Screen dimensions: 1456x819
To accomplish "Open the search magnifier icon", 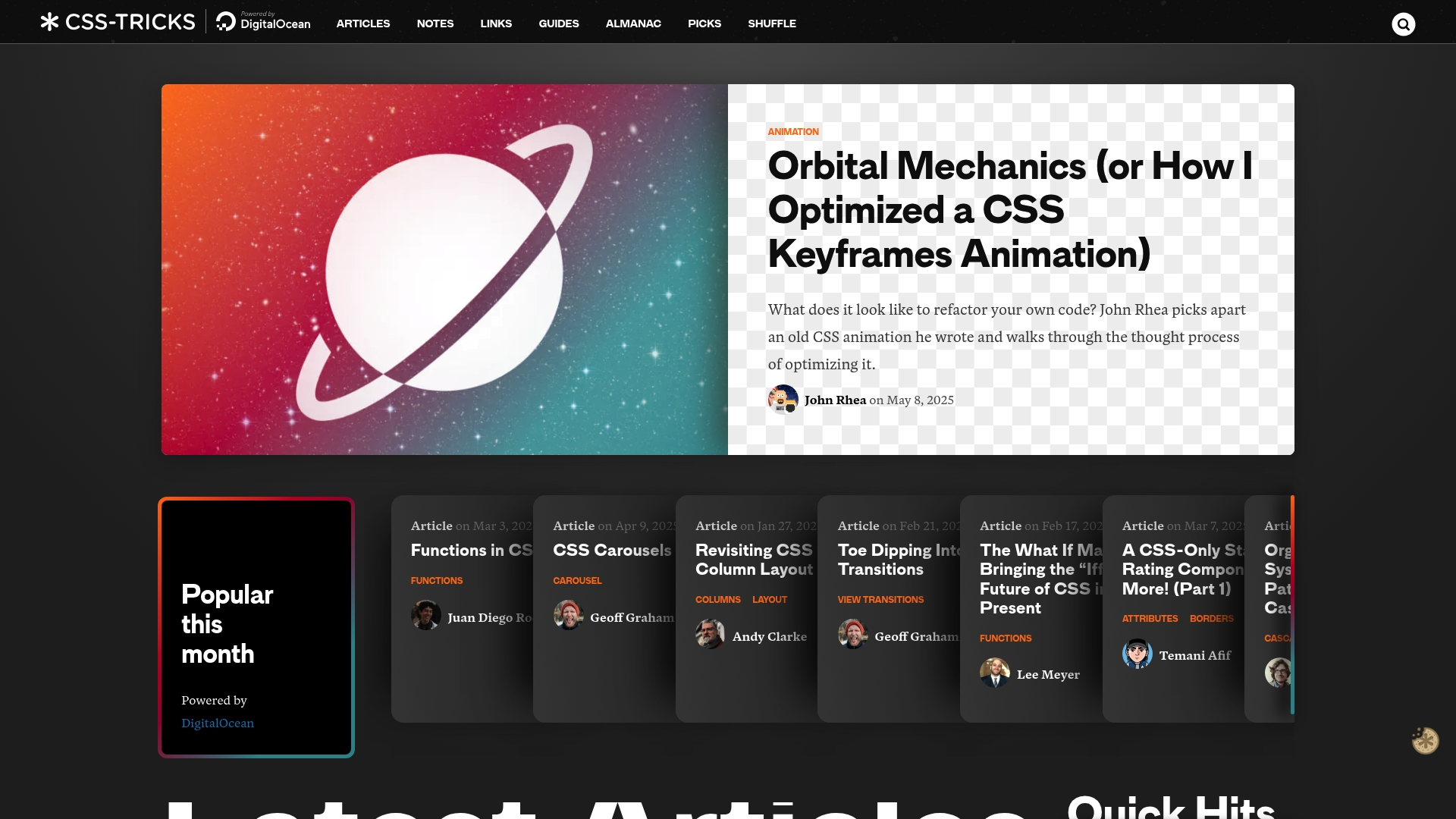I will click(1404, 24).
